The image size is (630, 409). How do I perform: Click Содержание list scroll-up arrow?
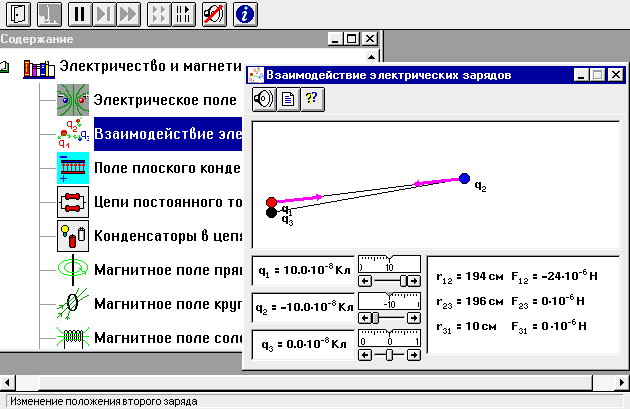372,57
